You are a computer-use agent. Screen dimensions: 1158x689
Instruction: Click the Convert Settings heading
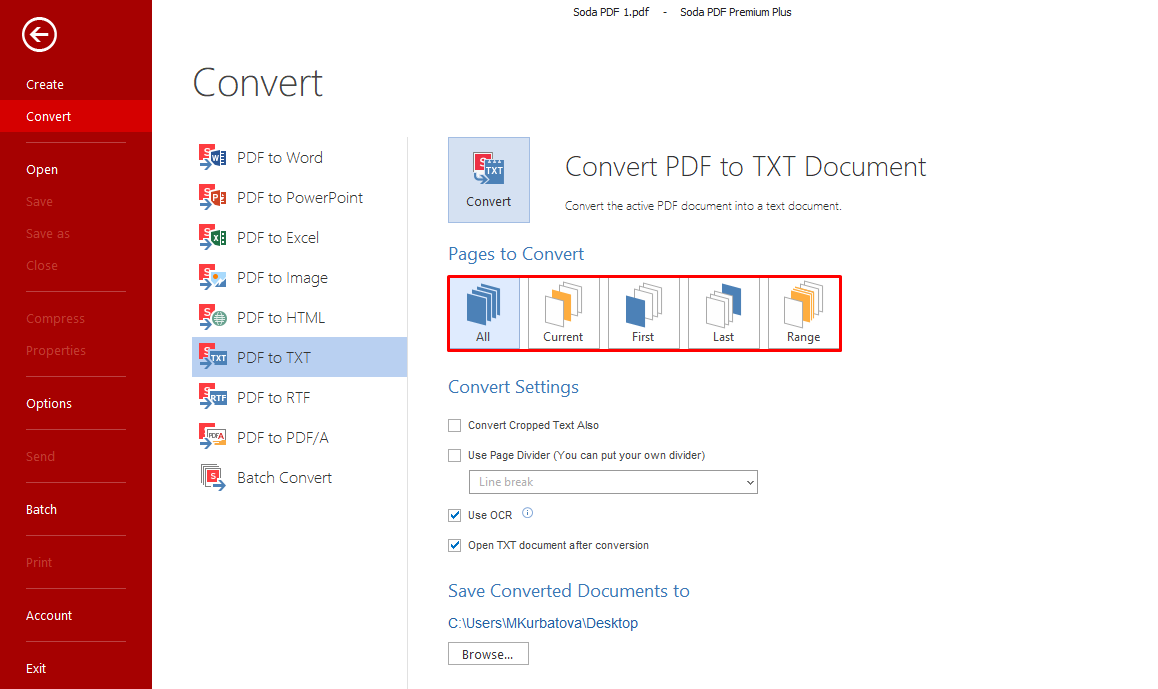pyautogui.click(x=513, y=387)
